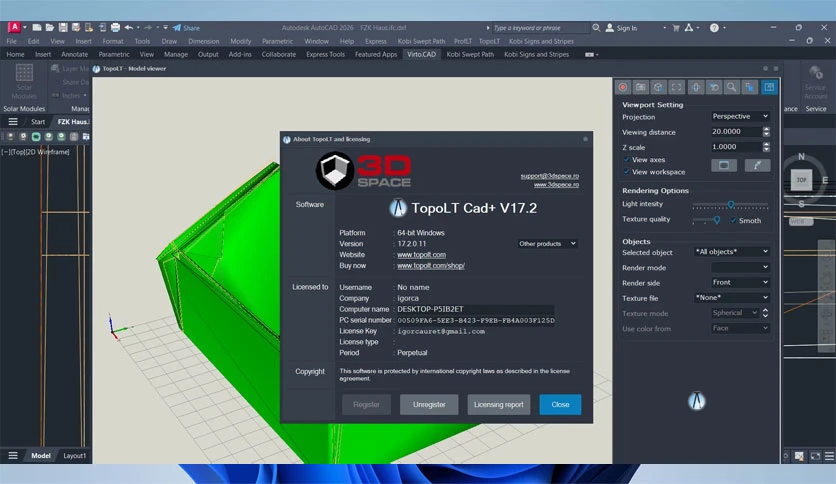Click the pan hand icon in viewer toolbar

tap(696, 87)
